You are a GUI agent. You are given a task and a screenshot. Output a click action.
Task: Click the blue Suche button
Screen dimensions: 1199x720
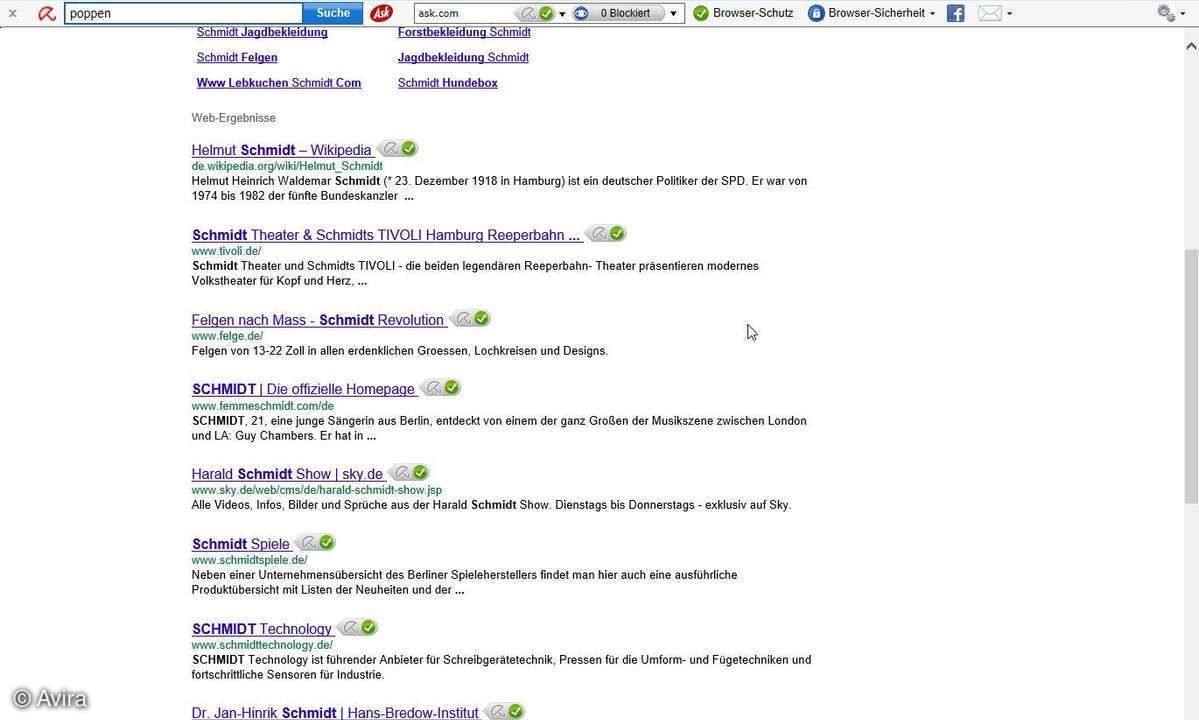pyautogui.click(x=333, y=13)
